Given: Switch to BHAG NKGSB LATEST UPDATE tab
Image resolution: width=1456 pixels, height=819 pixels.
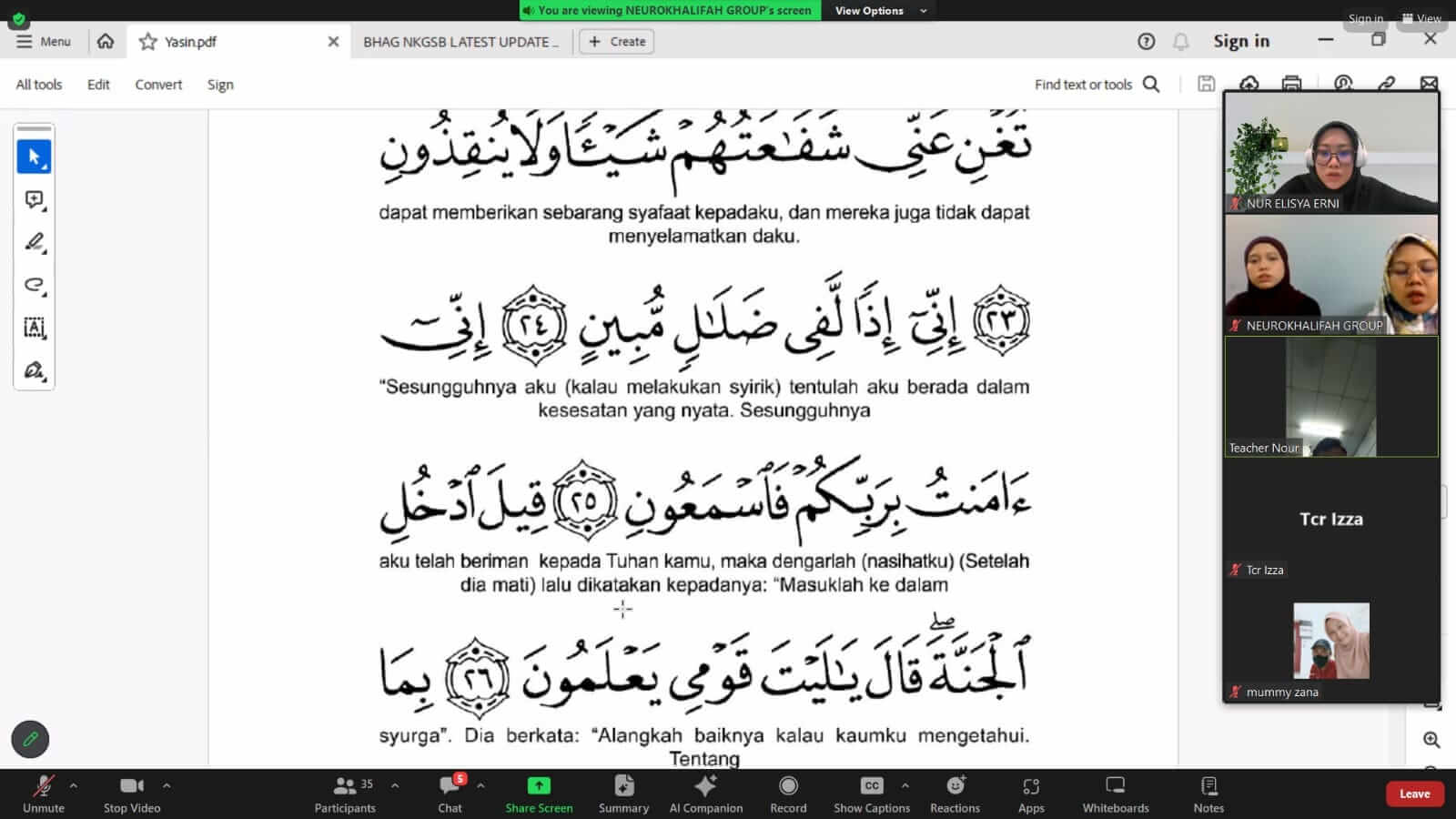Looking at the screenshot, I should tap(460, 42).
